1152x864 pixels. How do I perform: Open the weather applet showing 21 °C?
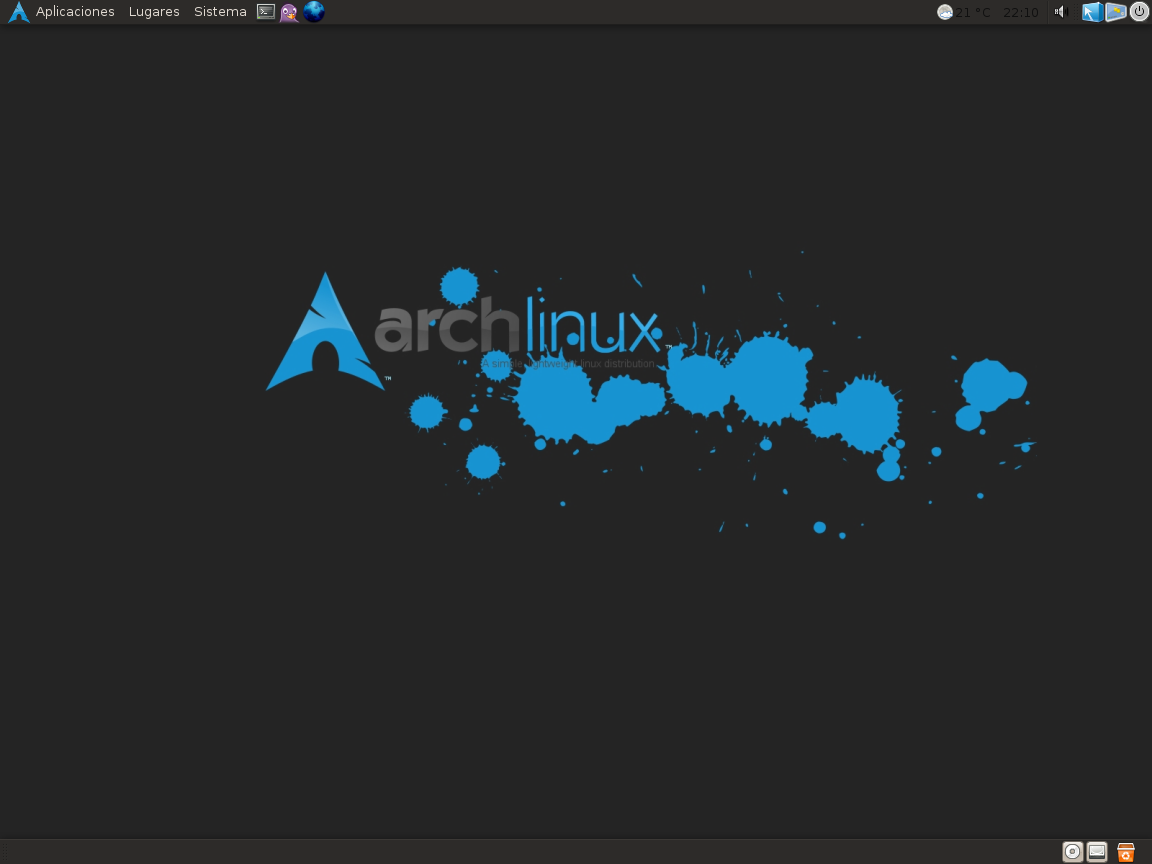click(x=964, y=12)
